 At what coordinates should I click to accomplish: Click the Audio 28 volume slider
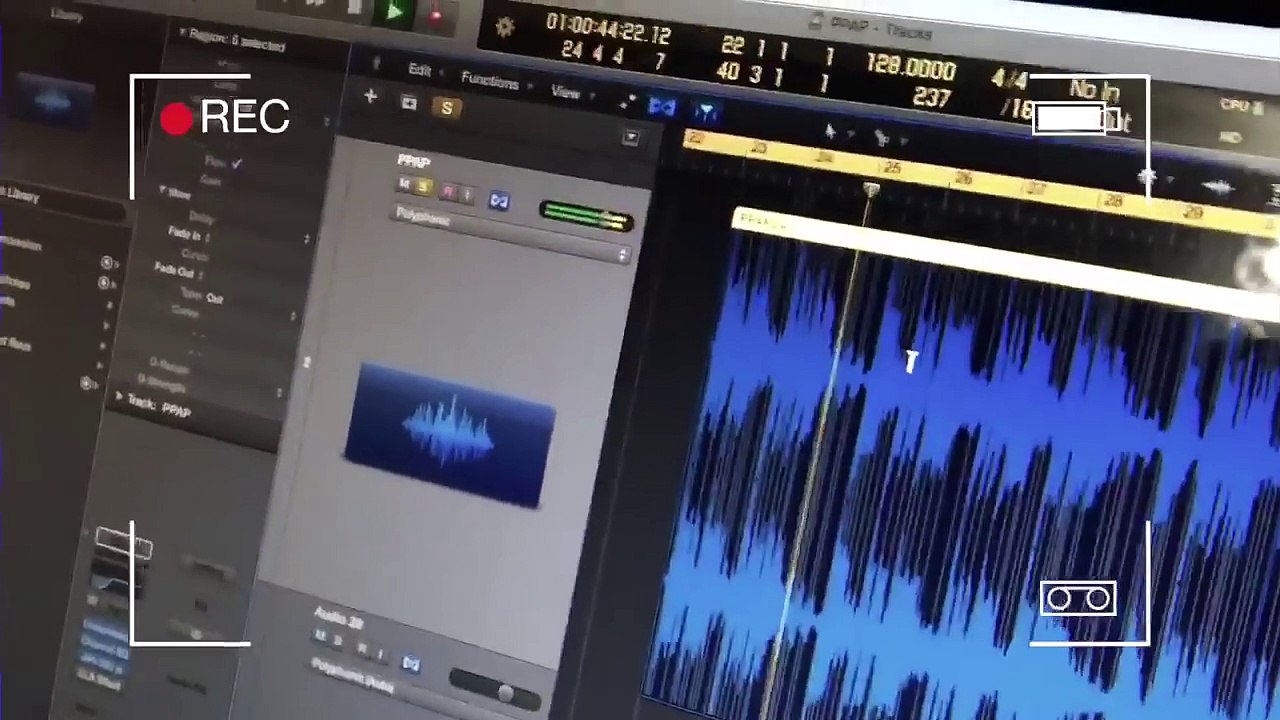495,689
